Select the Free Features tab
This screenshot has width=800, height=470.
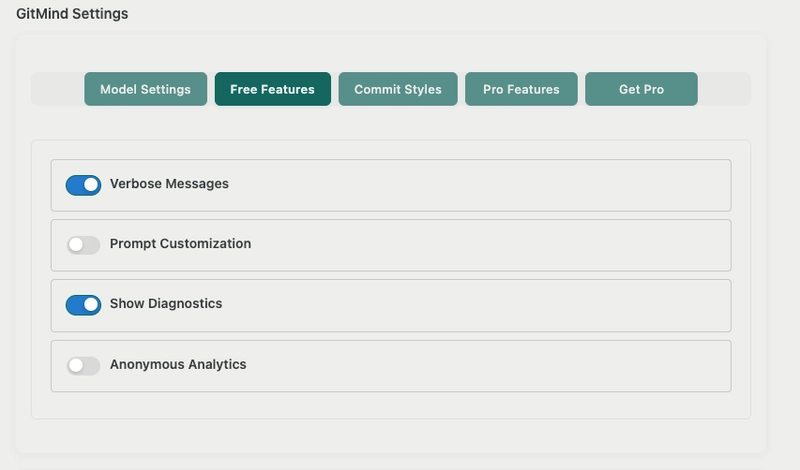pos(272,89)
